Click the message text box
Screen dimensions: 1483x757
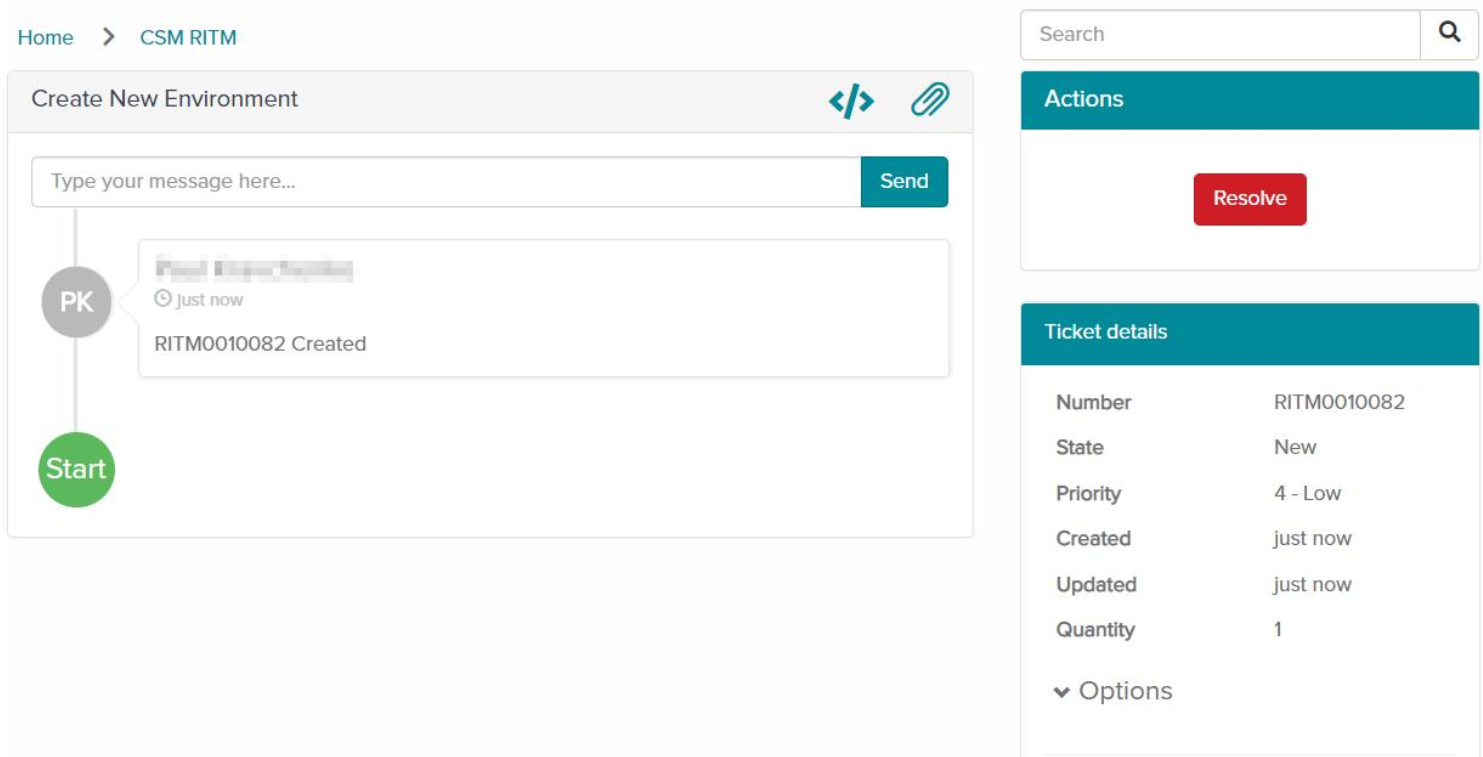[x=446, y=182]
